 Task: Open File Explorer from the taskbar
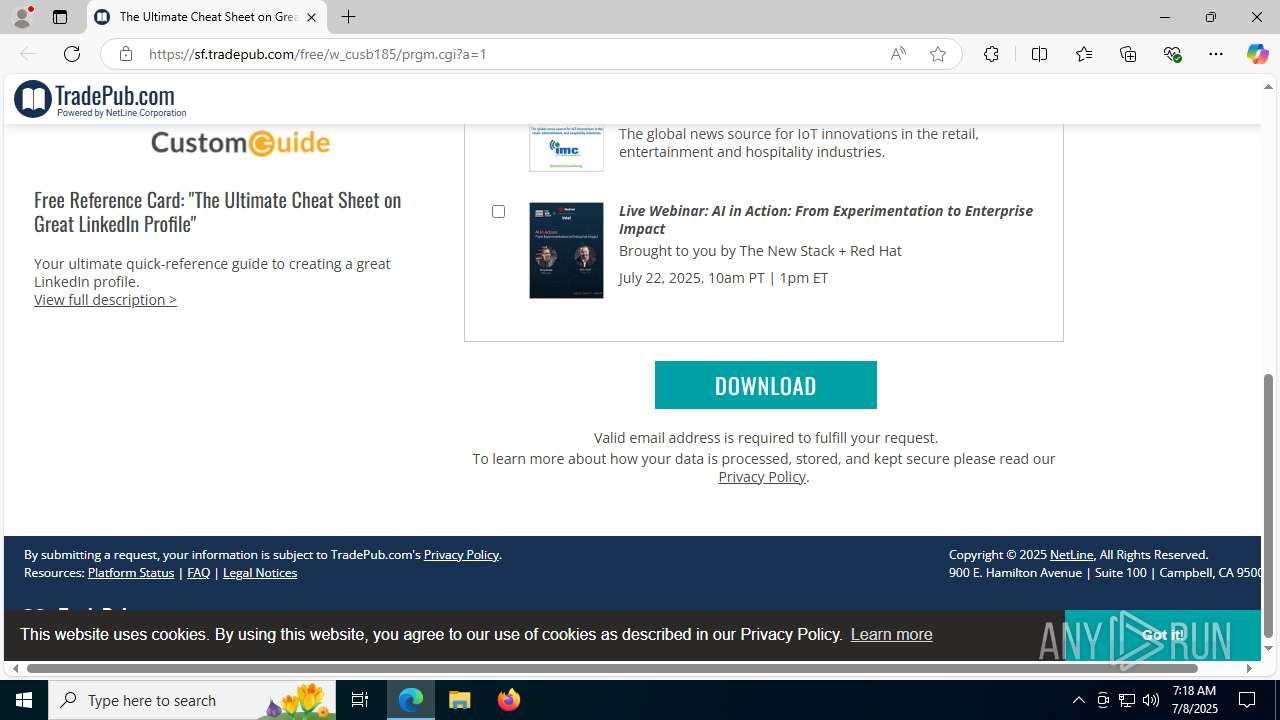460,700
